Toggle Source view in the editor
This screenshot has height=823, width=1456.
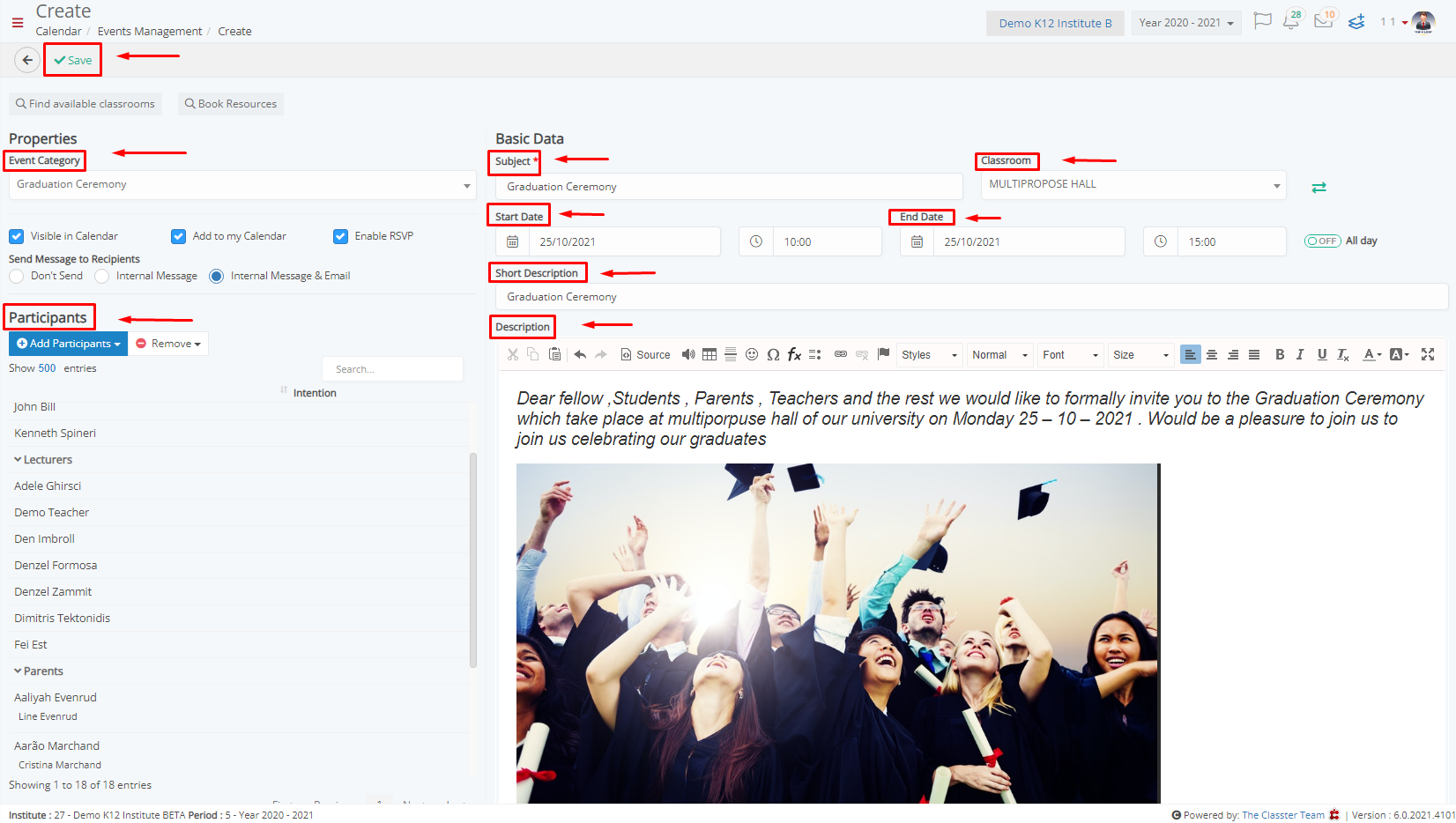click(645, 354)
